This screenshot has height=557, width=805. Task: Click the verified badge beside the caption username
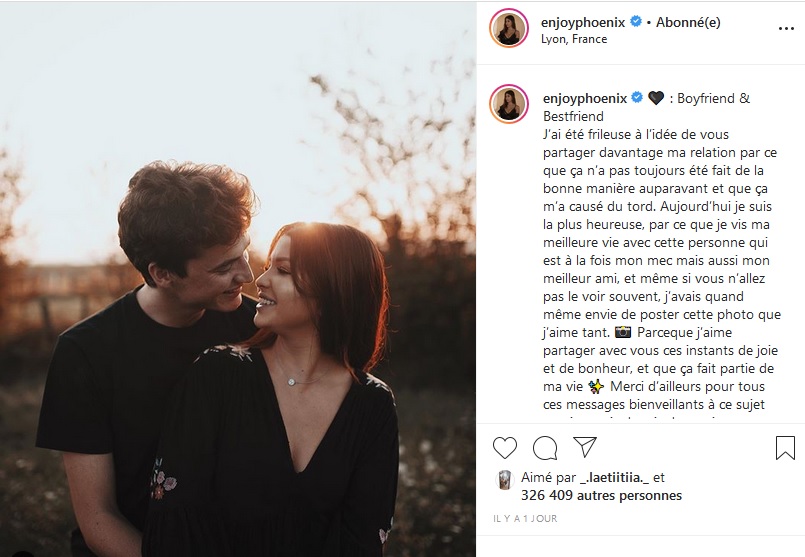635,98
